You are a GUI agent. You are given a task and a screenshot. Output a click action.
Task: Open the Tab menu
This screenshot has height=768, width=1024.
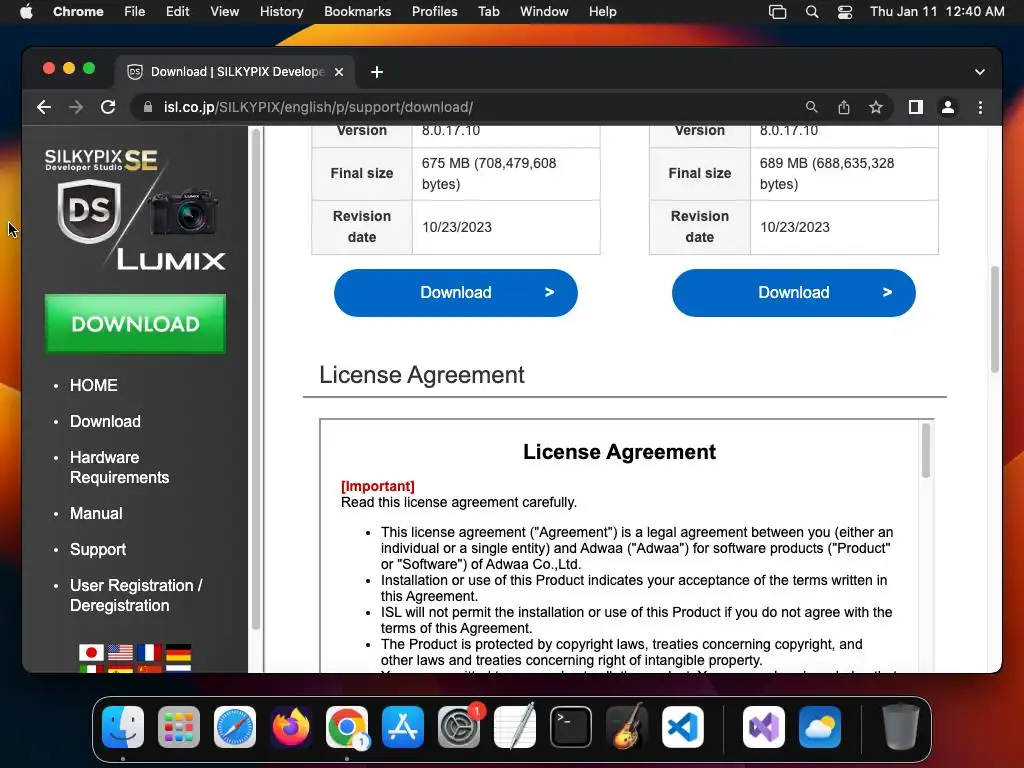coord(488,12)
